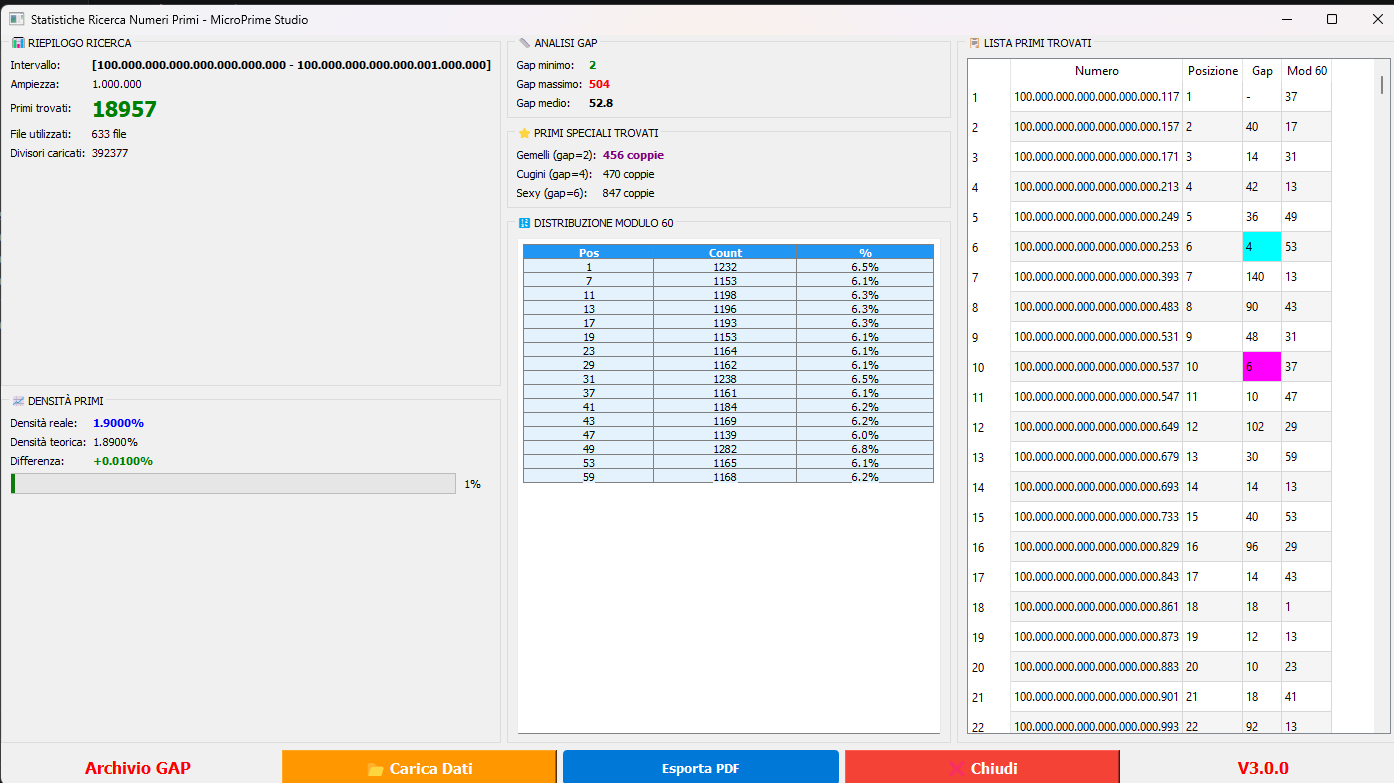Select the prime ending in .117
Image resolution: width=1394 pixels, height=783 pixels.
(x=1097, y=97)
